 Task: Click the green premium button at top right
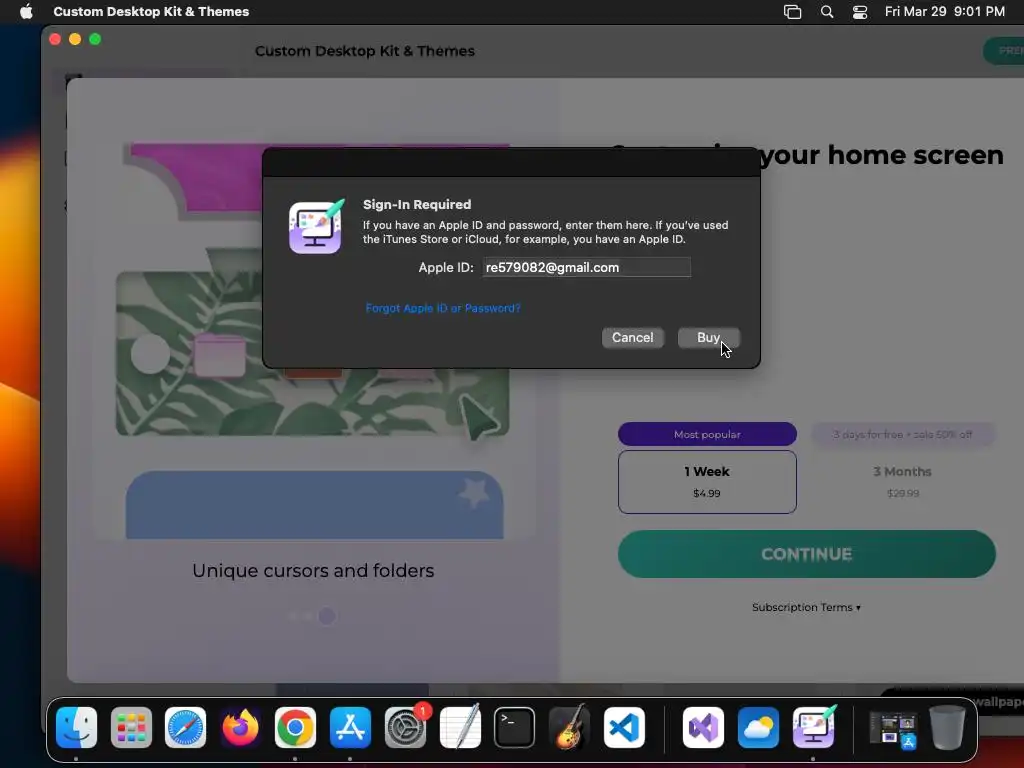pos(1004,51)
